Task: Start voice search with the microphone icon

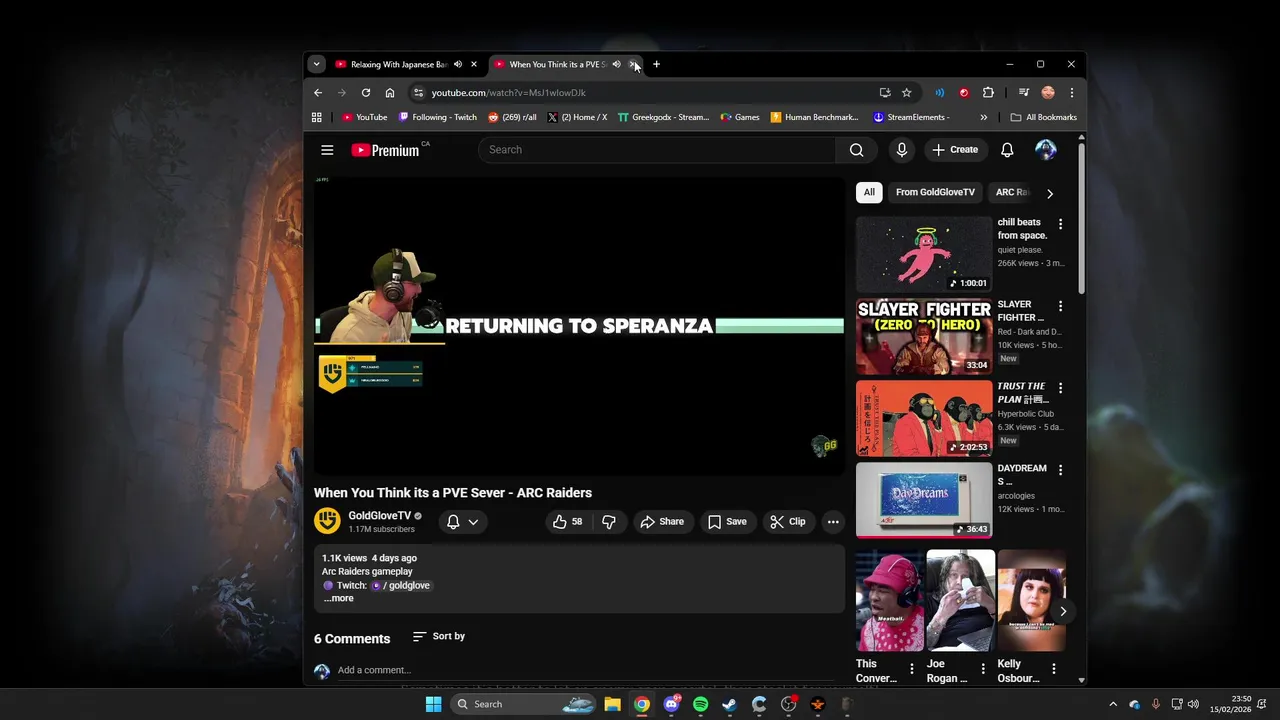Action: coord(901,150)
